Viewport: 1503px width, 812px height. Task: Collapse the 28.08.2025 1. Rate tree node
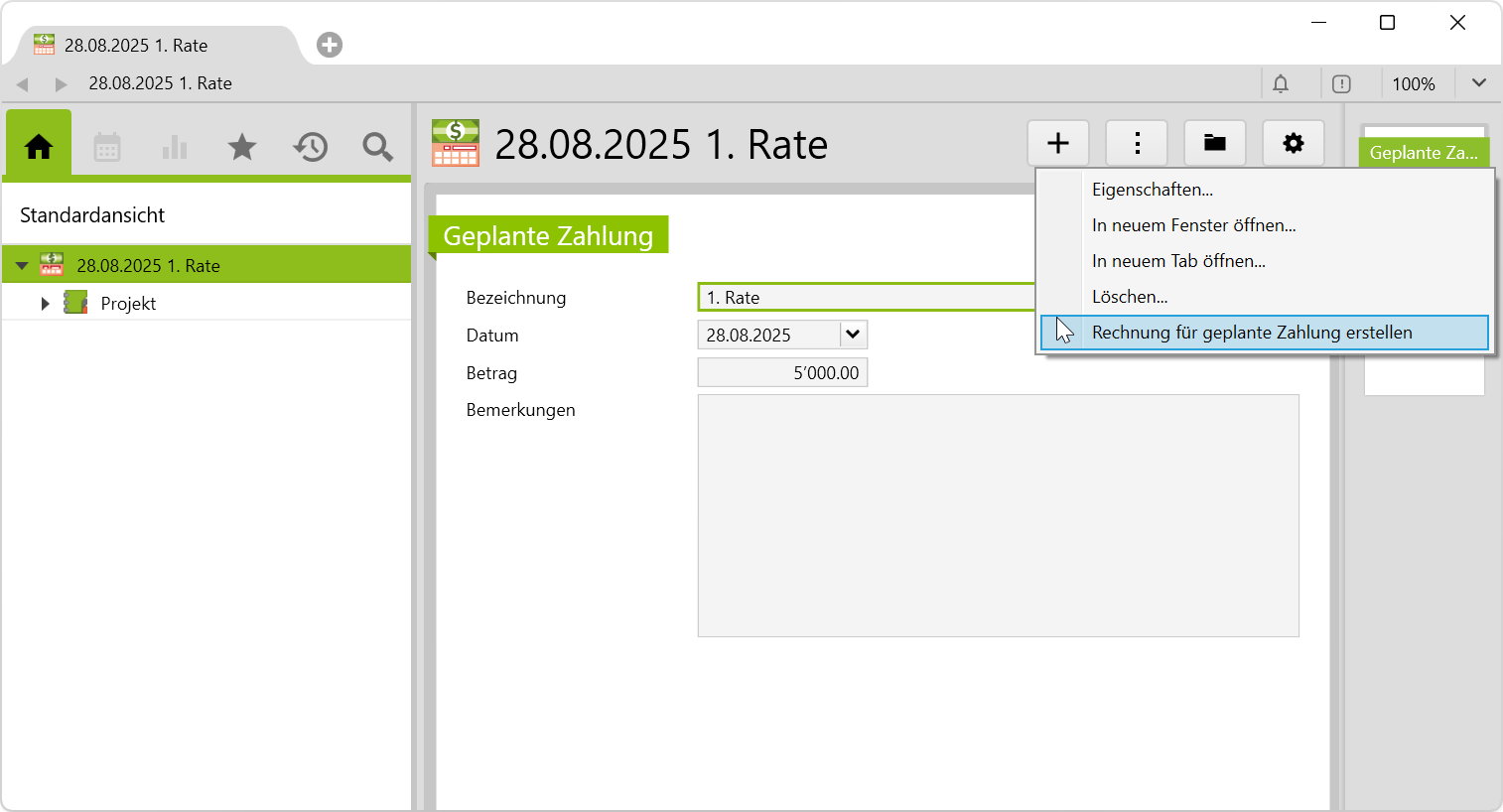point(22,266)
